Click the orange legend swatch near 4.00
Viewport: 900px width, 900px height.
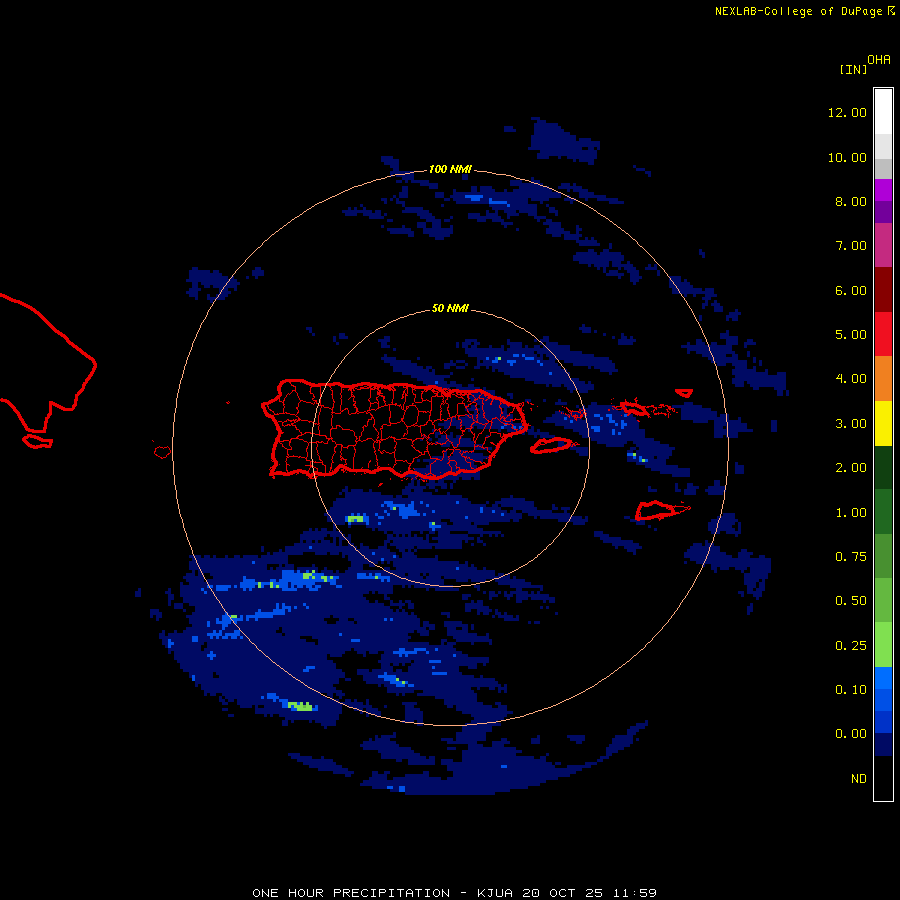coord(883,379)
